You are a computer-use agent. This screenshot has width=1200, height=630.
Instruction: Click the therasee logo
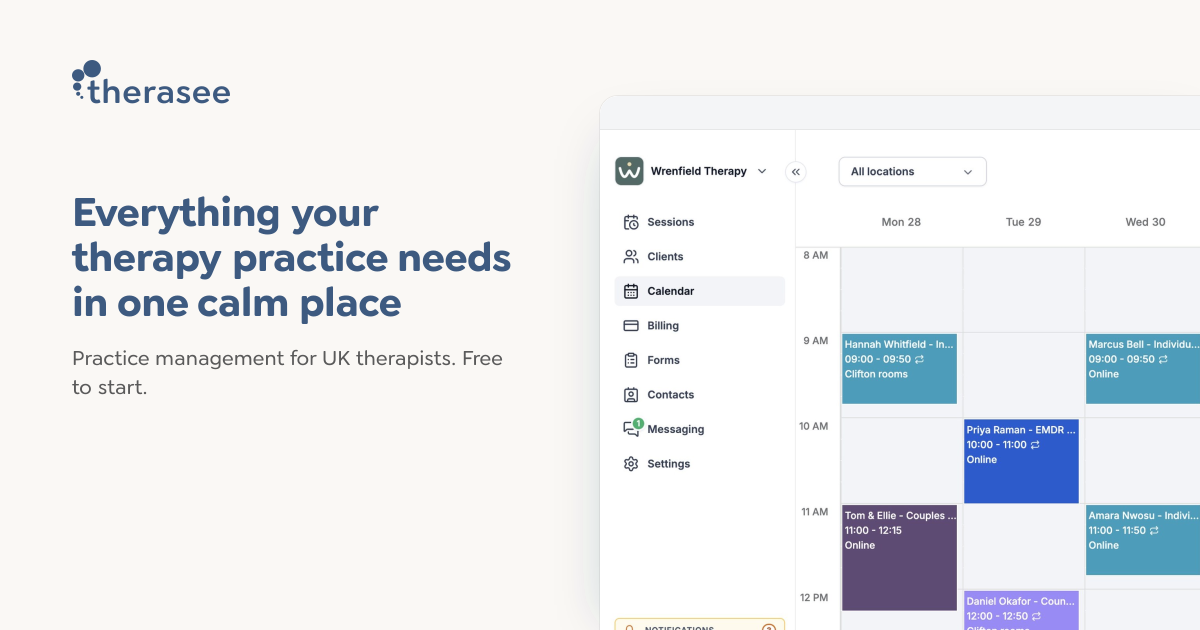click(x=151, y=83)
